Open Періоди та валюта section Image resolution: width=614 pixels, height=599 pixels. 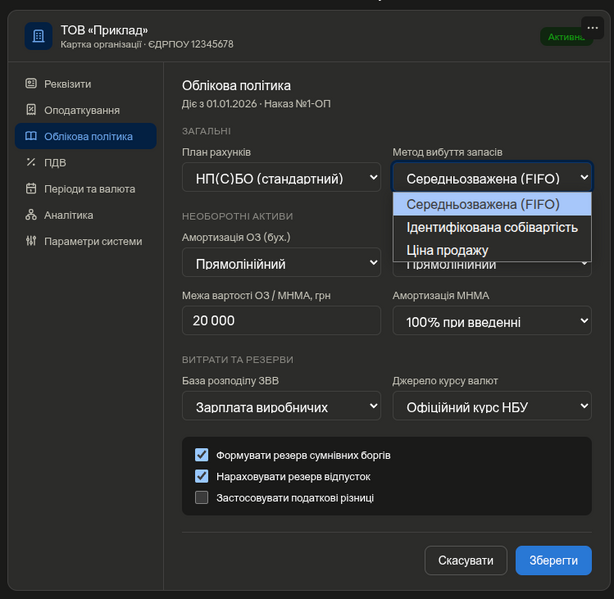coord(86,189)
